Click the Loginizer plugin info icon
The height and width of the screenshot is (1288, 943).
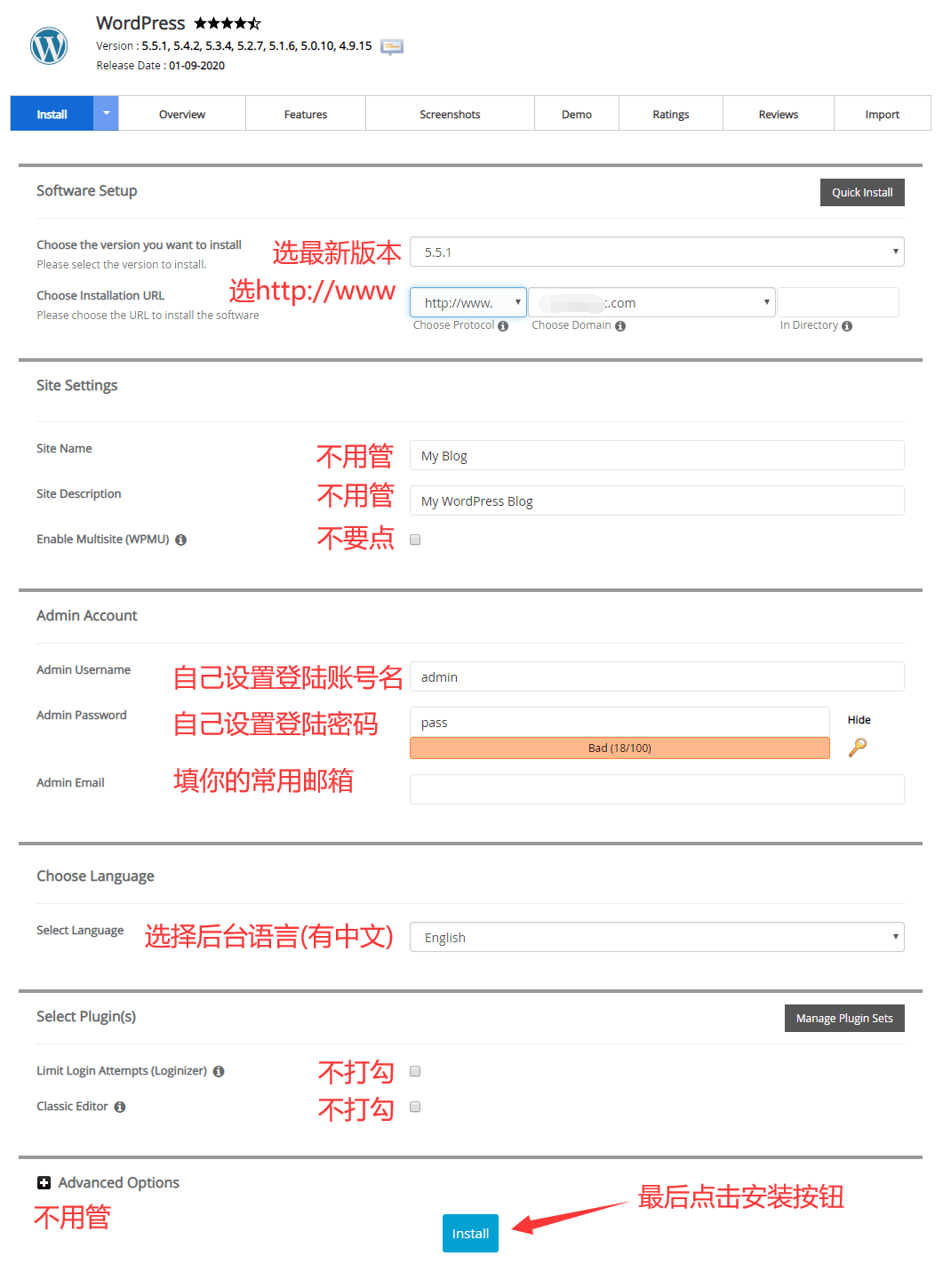[x=219, y=1072]
